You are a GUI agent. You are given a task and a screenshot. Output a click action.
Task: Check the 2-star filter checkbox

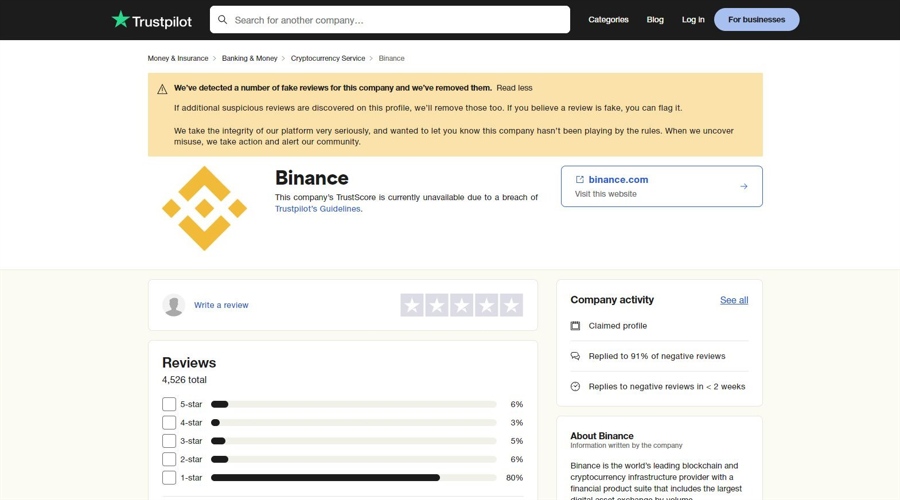169,459
